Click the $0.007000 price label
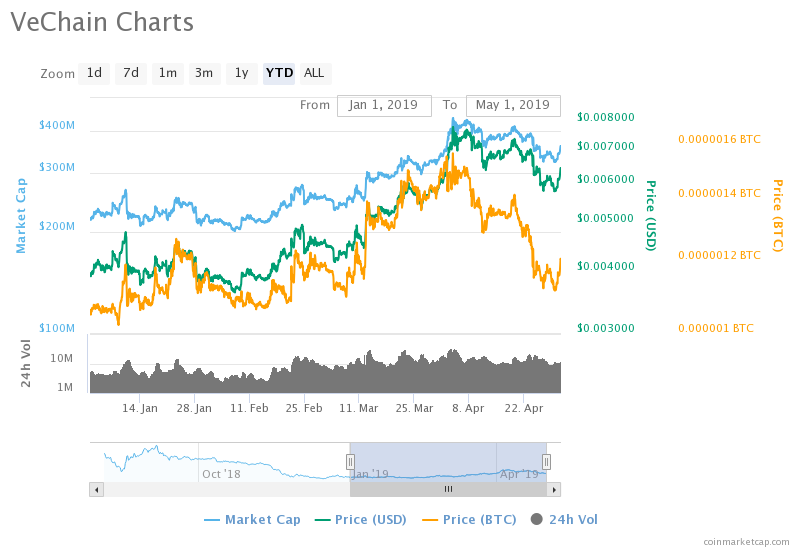Viewport: 800px width, 550px height. tap(606, 146)
